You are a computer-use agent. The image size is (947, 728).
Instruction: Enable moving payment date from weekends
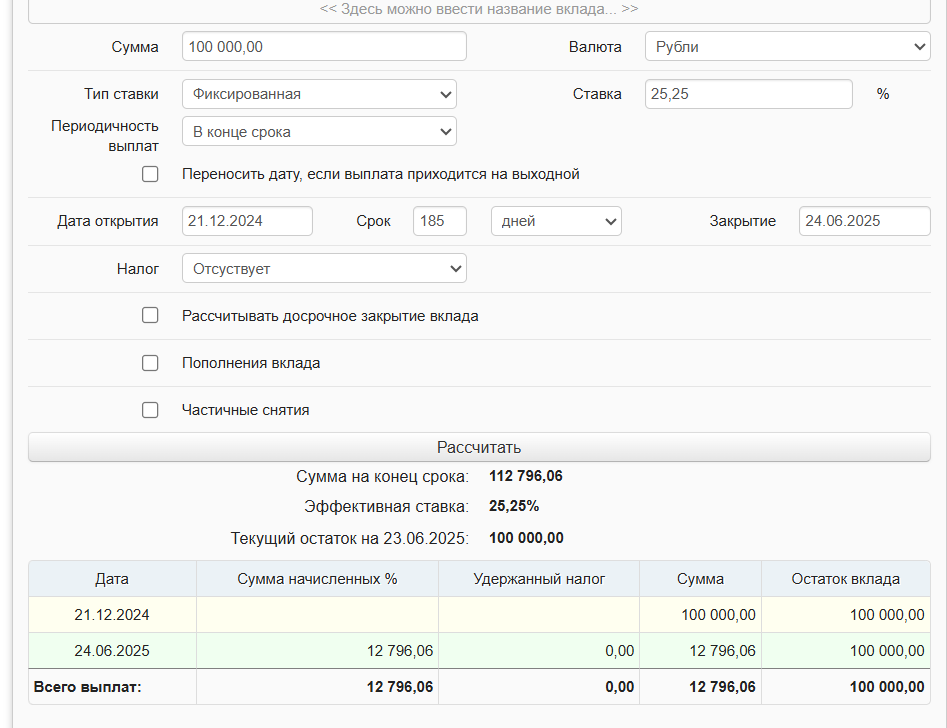(x=150, y=174)
